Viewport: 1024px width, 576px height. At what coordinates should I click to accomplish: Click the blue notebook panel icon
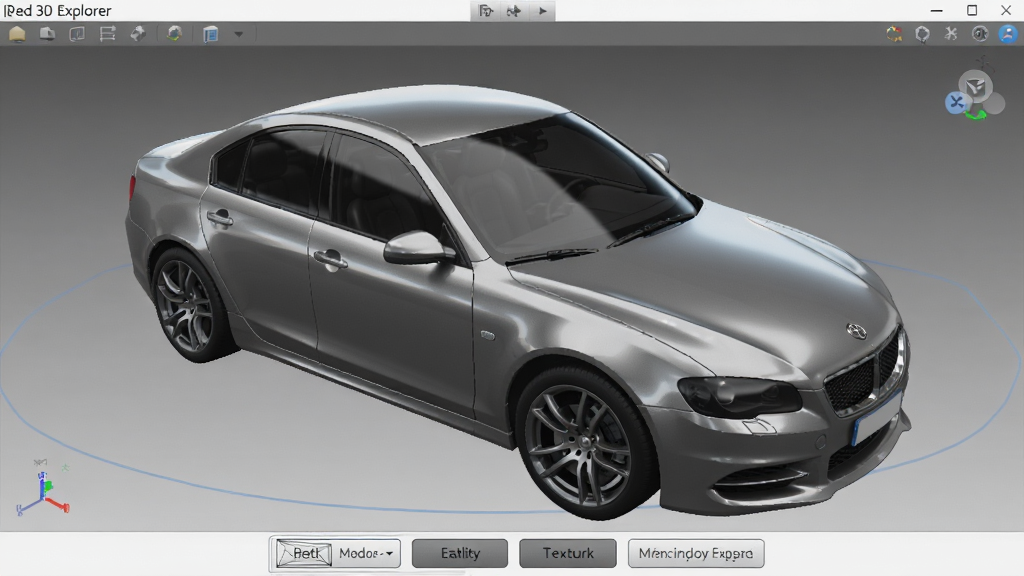[210, 34]
